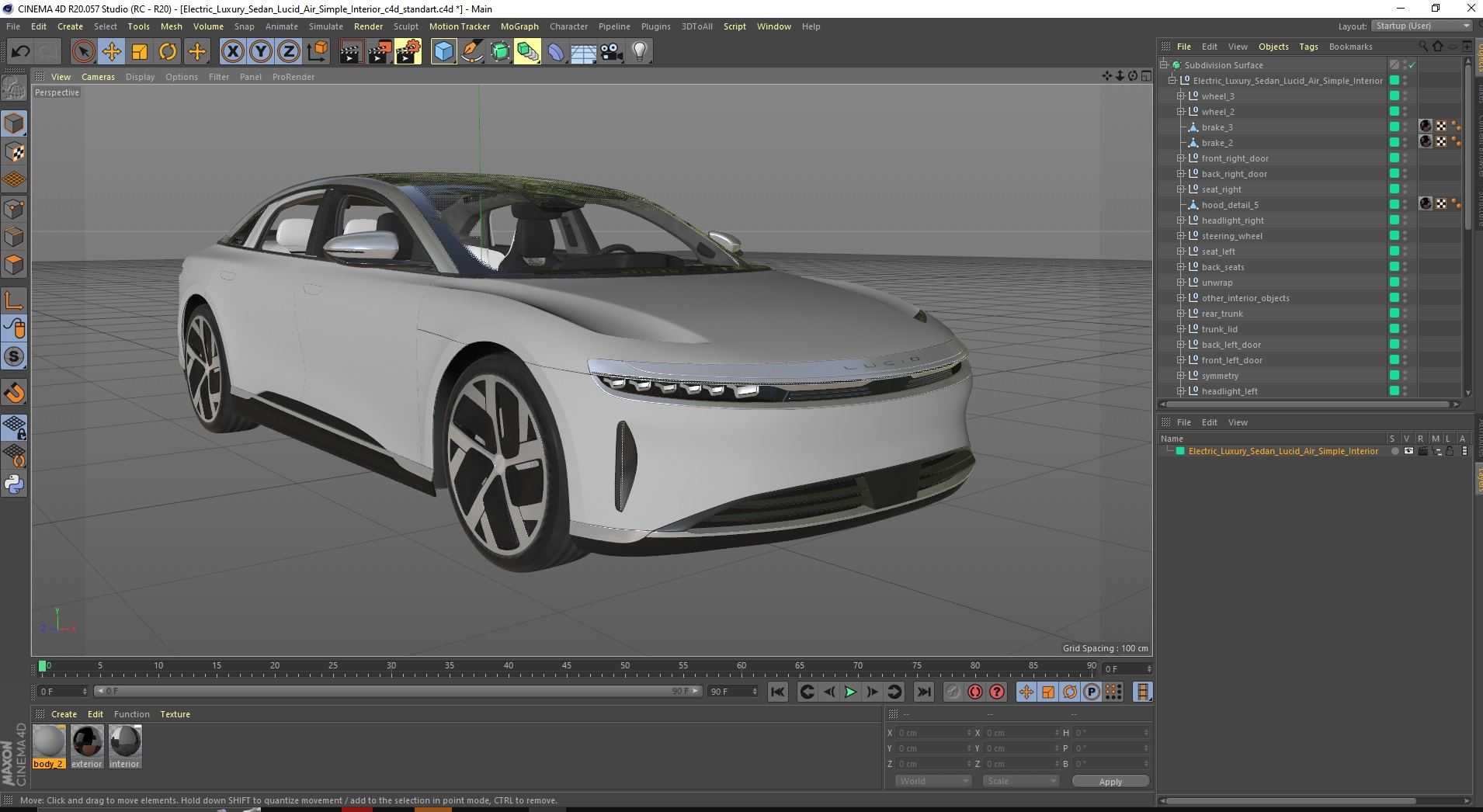
Task: Click frame 45 on the timeline ruler
Action: [x=567, y=666]
